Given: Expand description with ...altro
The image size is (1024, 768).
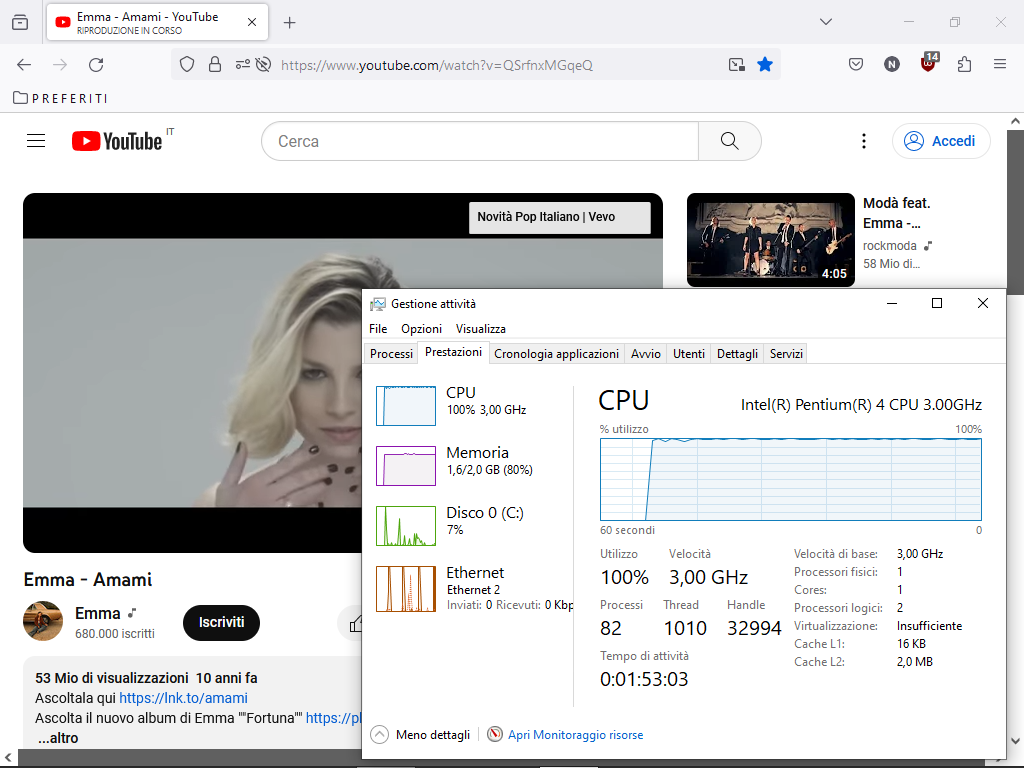Looking at the screenshot, I should point(57,738).
